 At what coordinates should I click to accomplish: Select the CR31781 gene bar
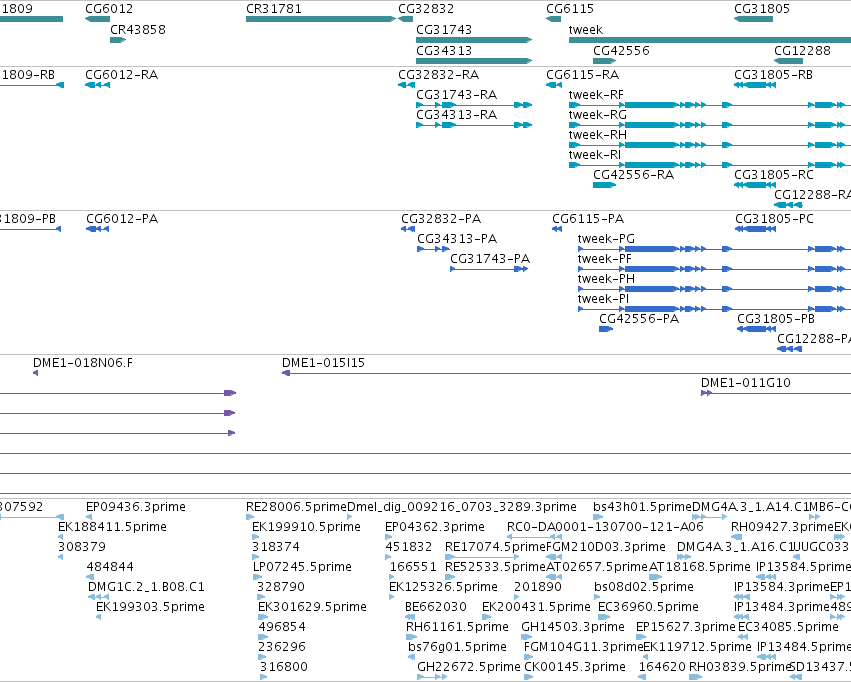click(x=321, y=19)
